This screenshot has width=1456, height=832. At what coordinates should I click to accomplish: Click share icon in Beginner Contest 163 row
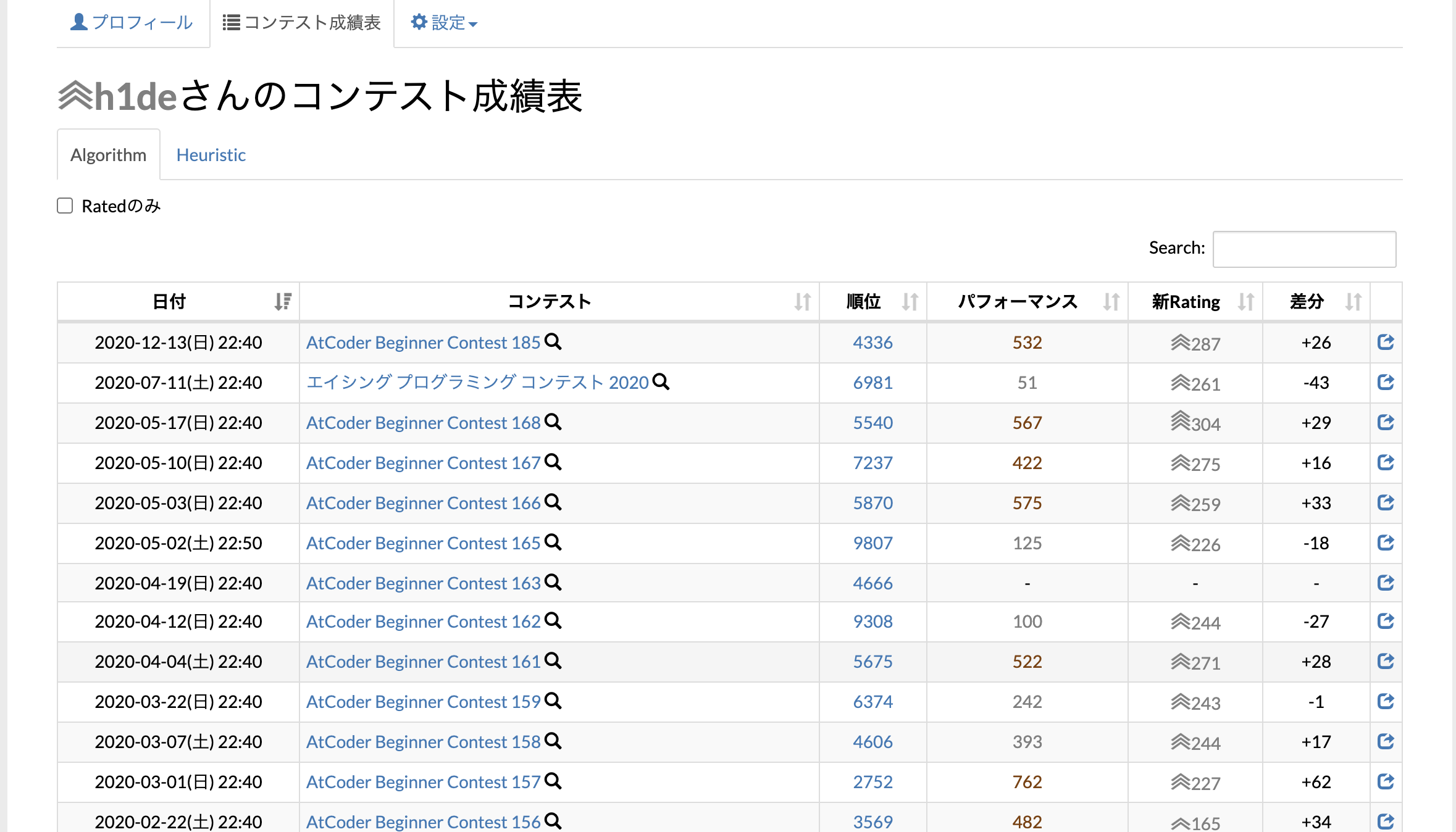click(x=1385, y=583)
